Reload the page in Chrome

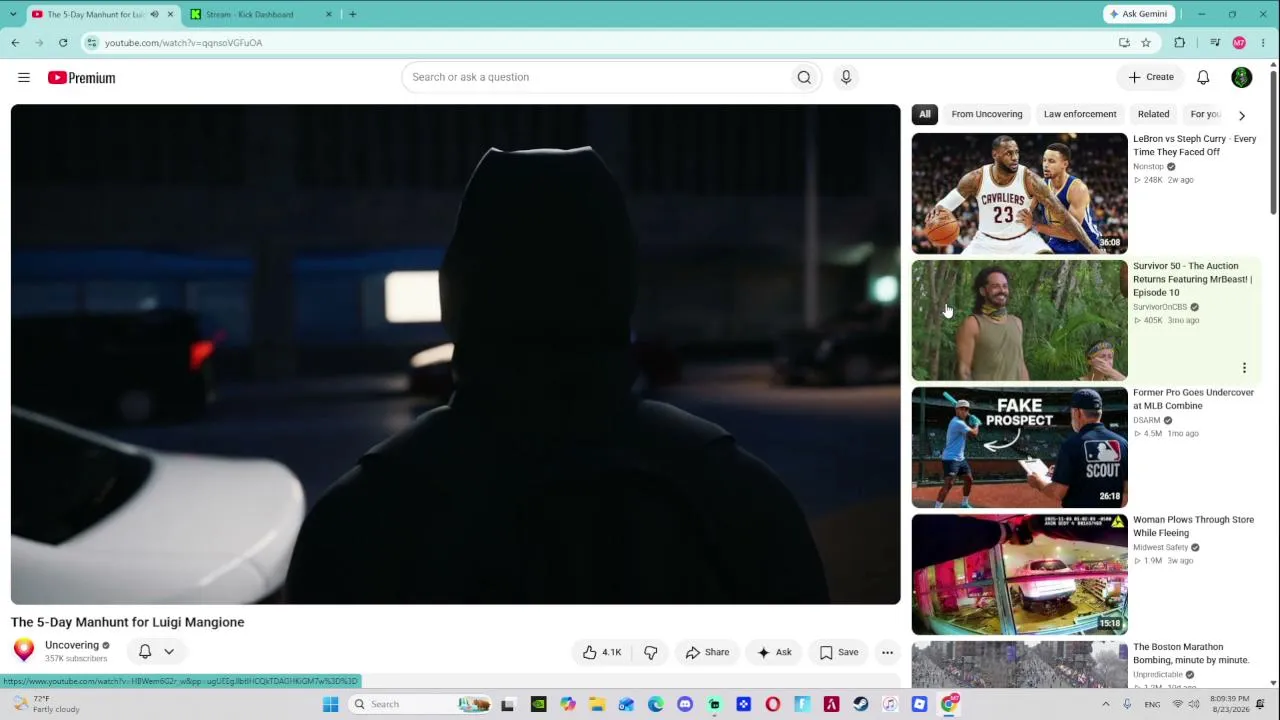tap(63, 43)
